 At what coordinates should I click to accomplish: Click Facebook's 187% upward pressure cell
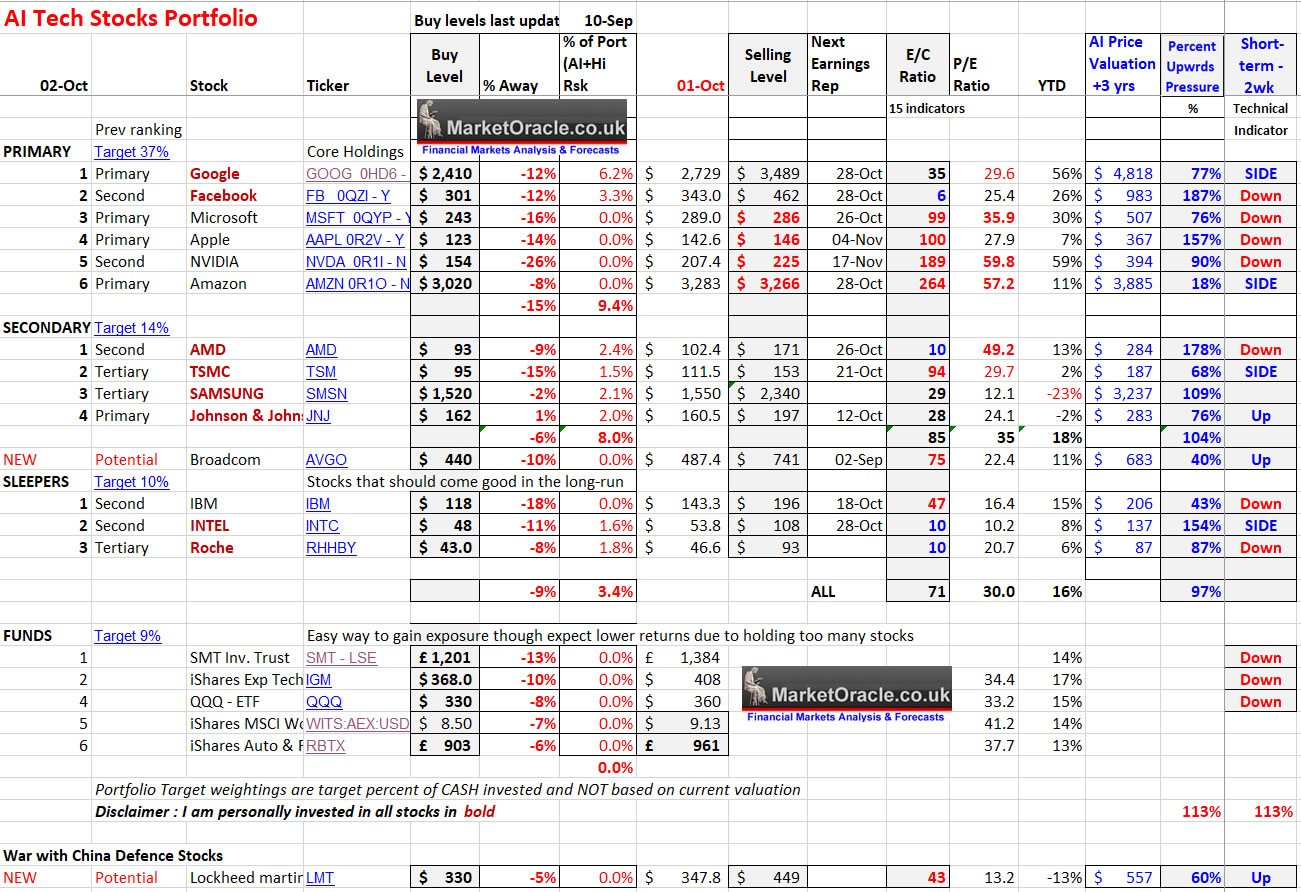click(1192, 196)
